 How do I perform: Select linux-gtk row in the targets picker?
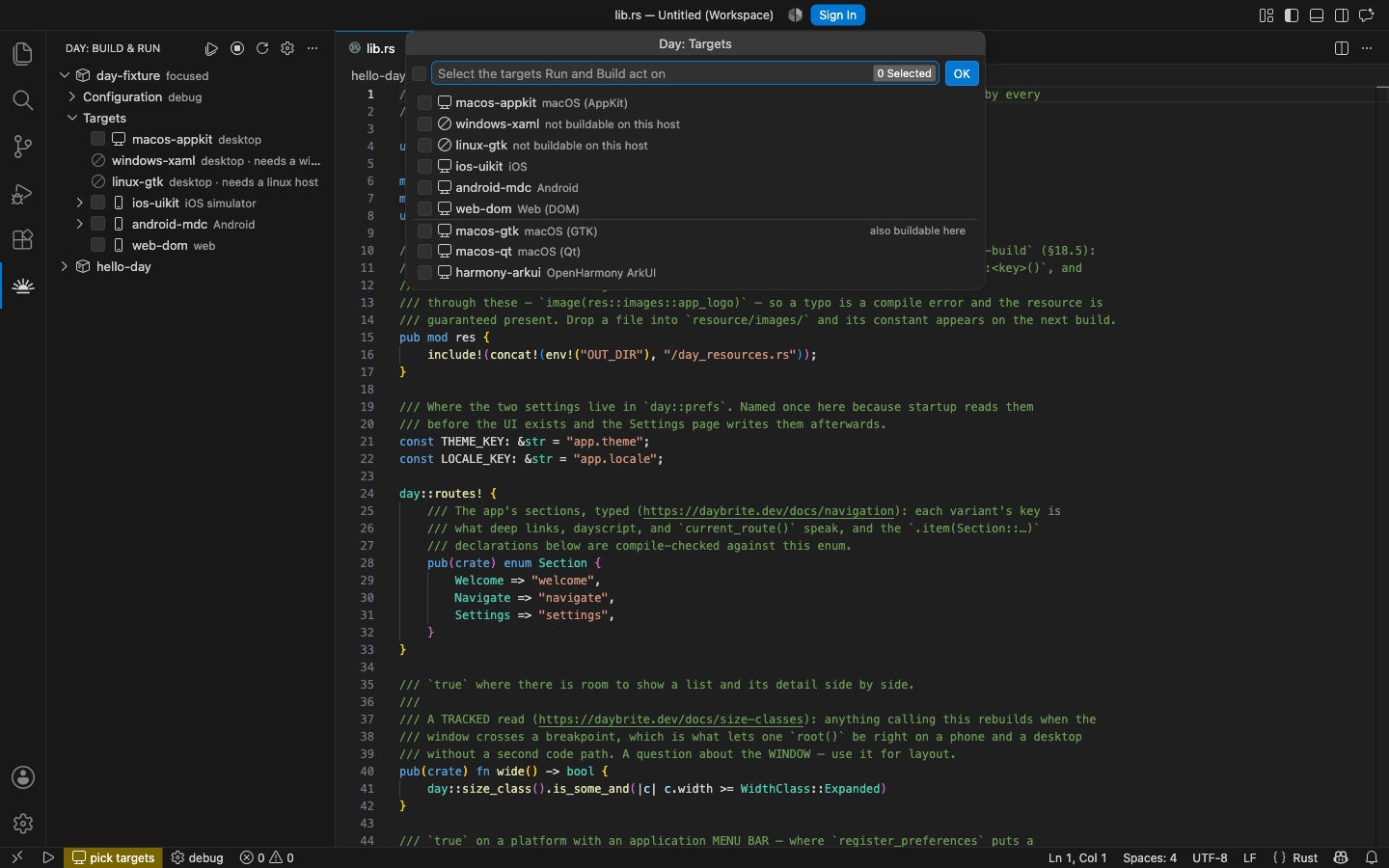695,146
